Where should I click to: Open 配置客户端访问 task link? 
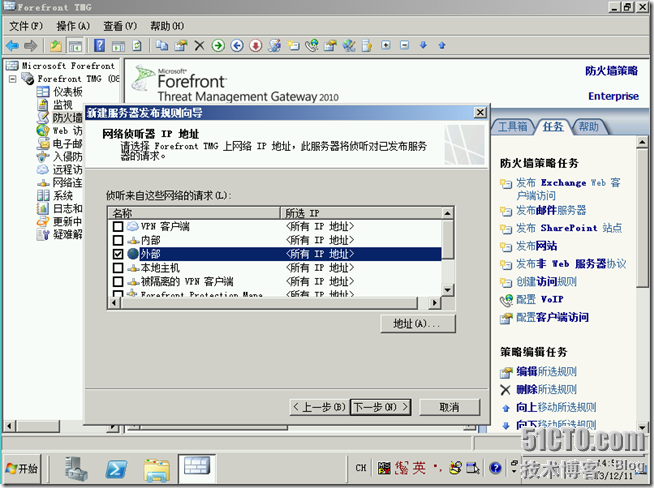(x=552, y=317)
